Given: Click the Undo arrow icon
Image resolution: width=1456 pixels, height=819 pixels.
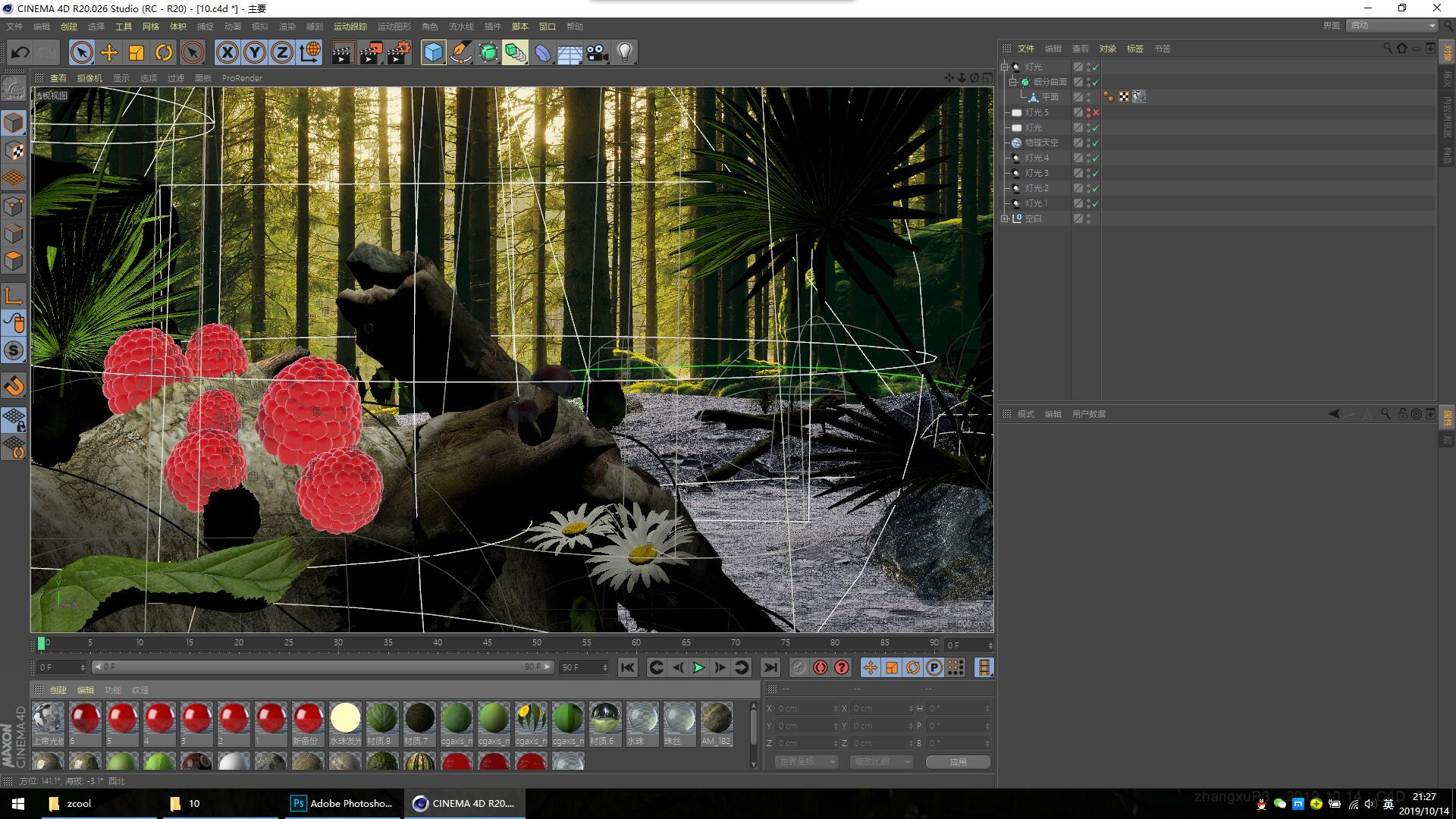Looking at the screenshot, I should click(20, 52).
